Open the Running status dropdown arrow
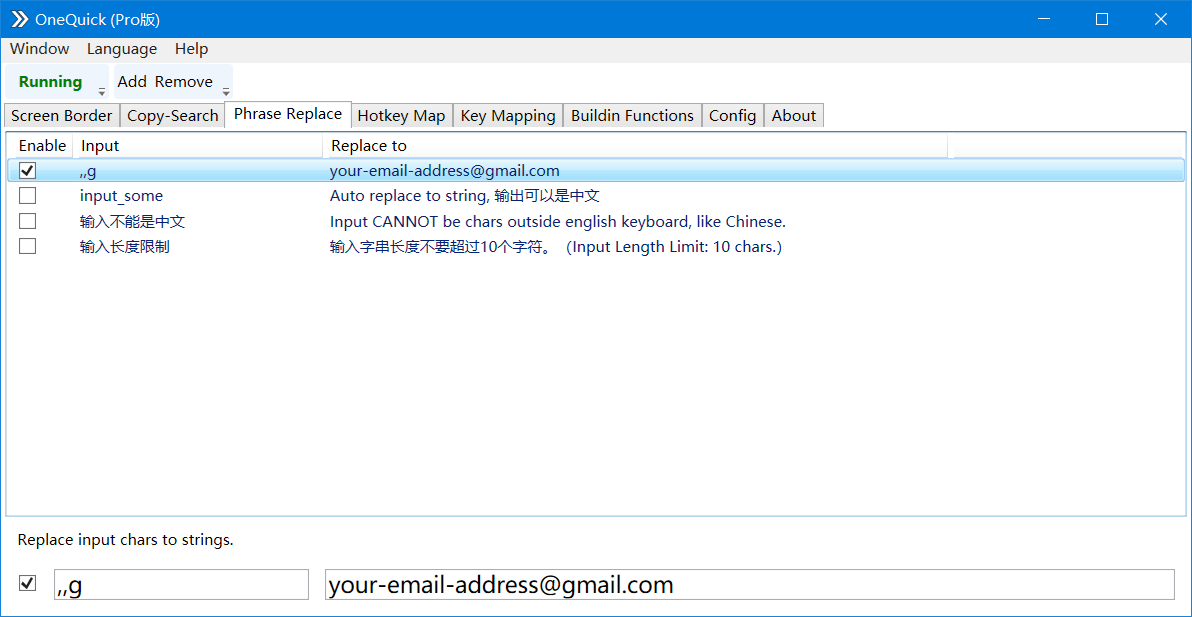The image size is (1192, 617). pyautogui.click(x=100, y=91)
